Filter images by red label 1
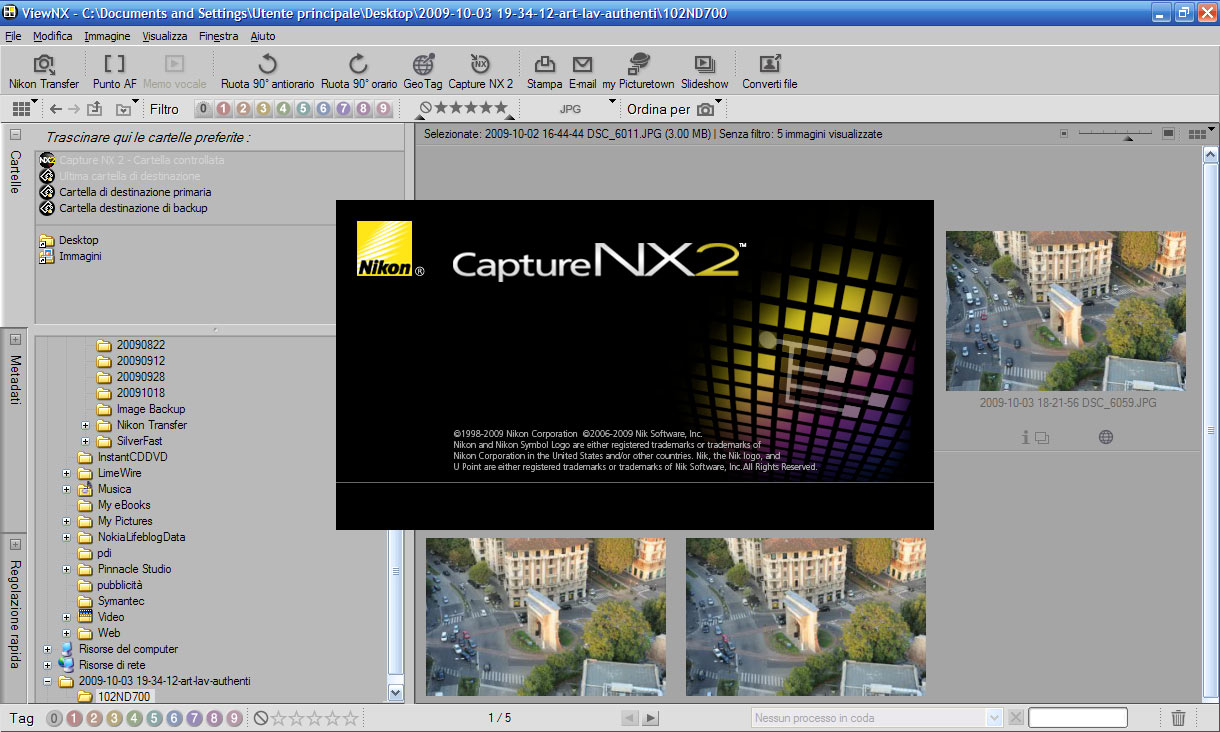1220x732 pixels. tap(223, 109)
